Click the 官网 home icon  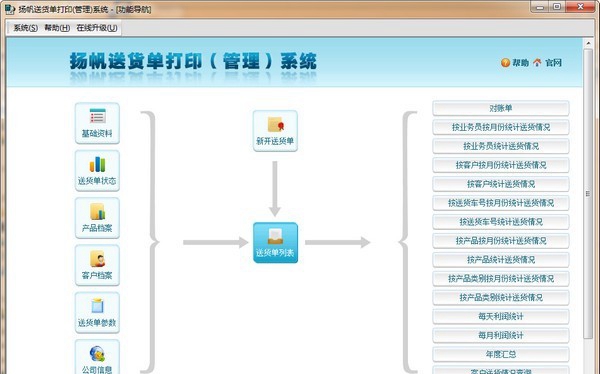(537, 62)
